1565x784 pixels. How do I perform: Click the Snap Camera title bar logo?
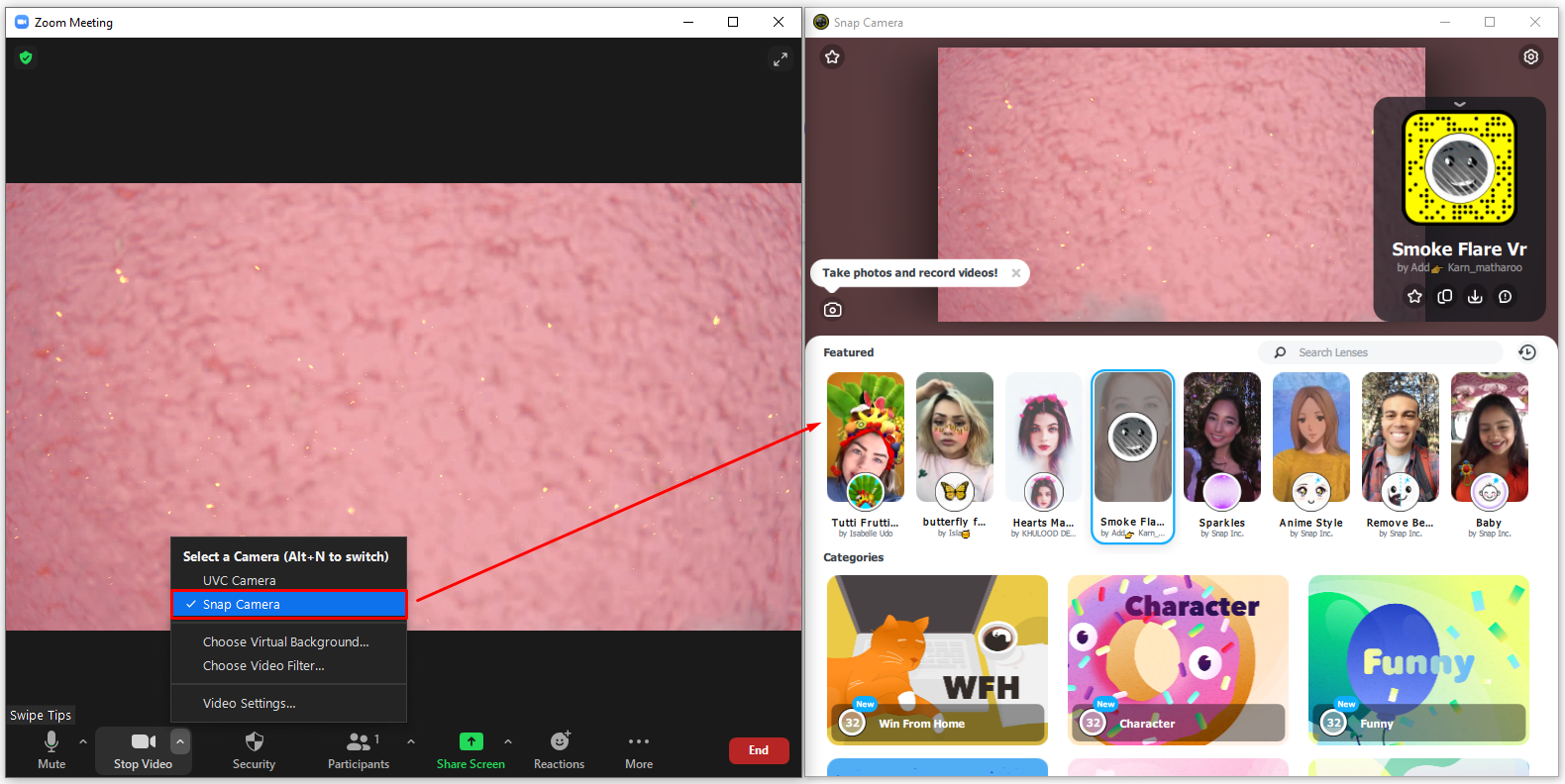pyautogui.click(x=821, y=22)
